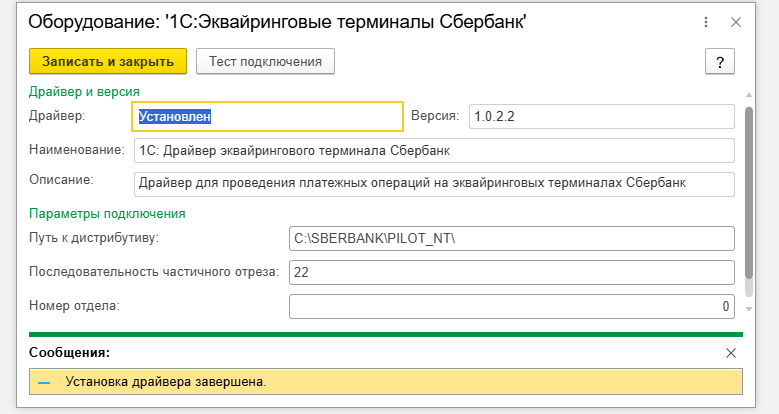Open help with the question mark button
The width and height of the screenshot is (779, 414).
720,62
